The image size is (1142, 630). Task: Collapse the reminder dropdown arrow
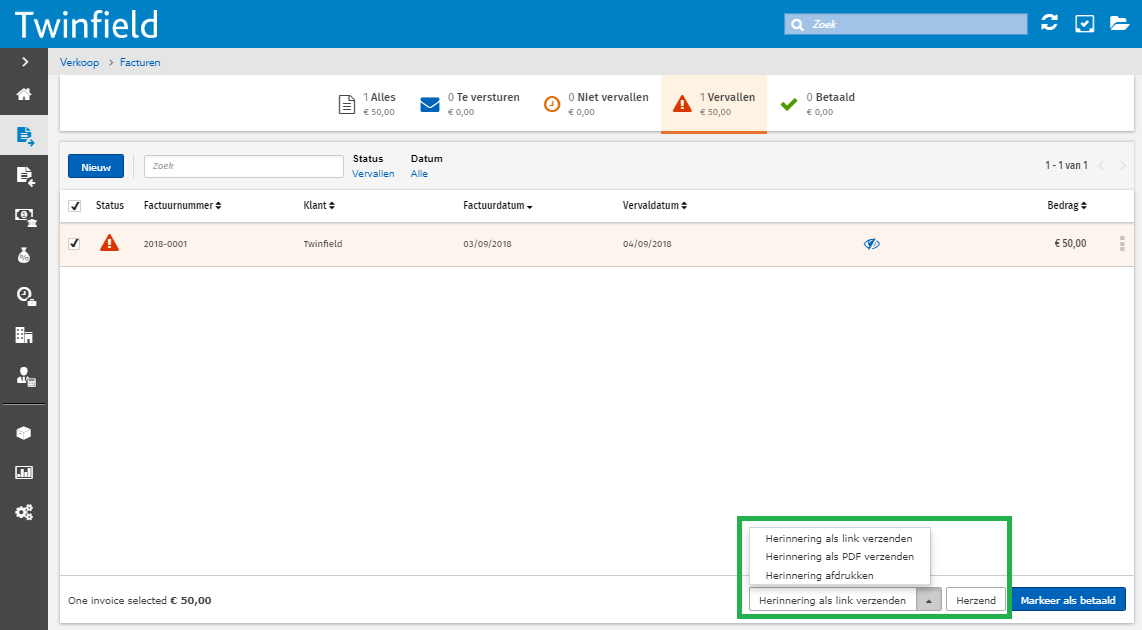coord(929,600)
